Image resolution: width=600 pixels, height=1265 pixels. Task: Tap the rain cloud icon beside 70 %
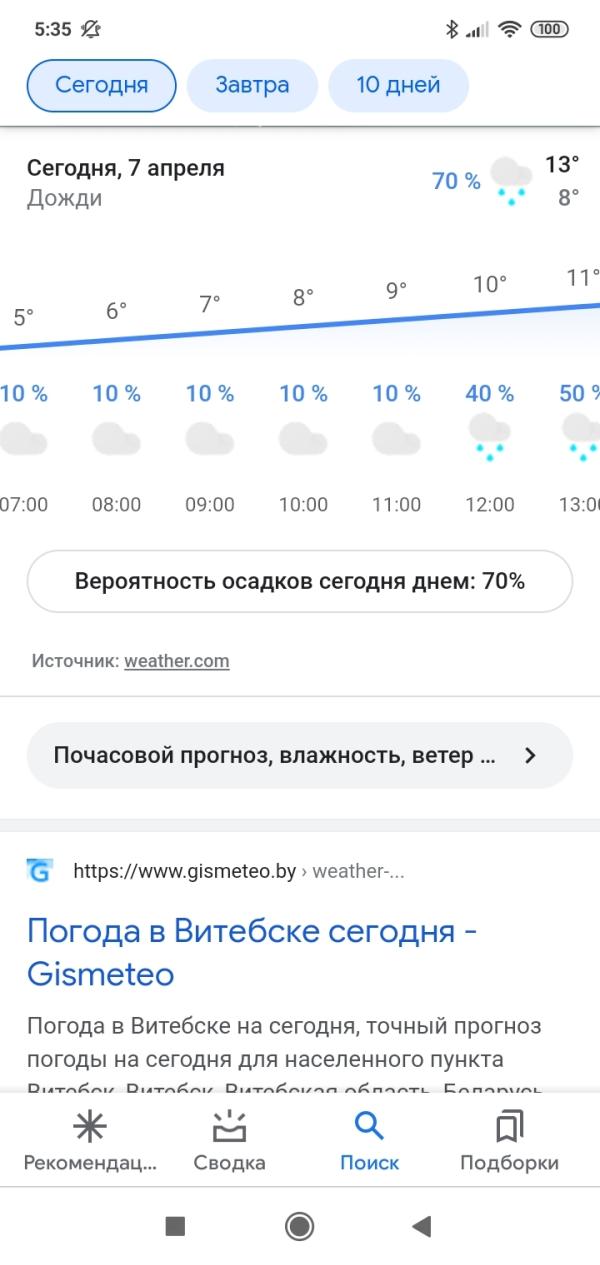511,182
